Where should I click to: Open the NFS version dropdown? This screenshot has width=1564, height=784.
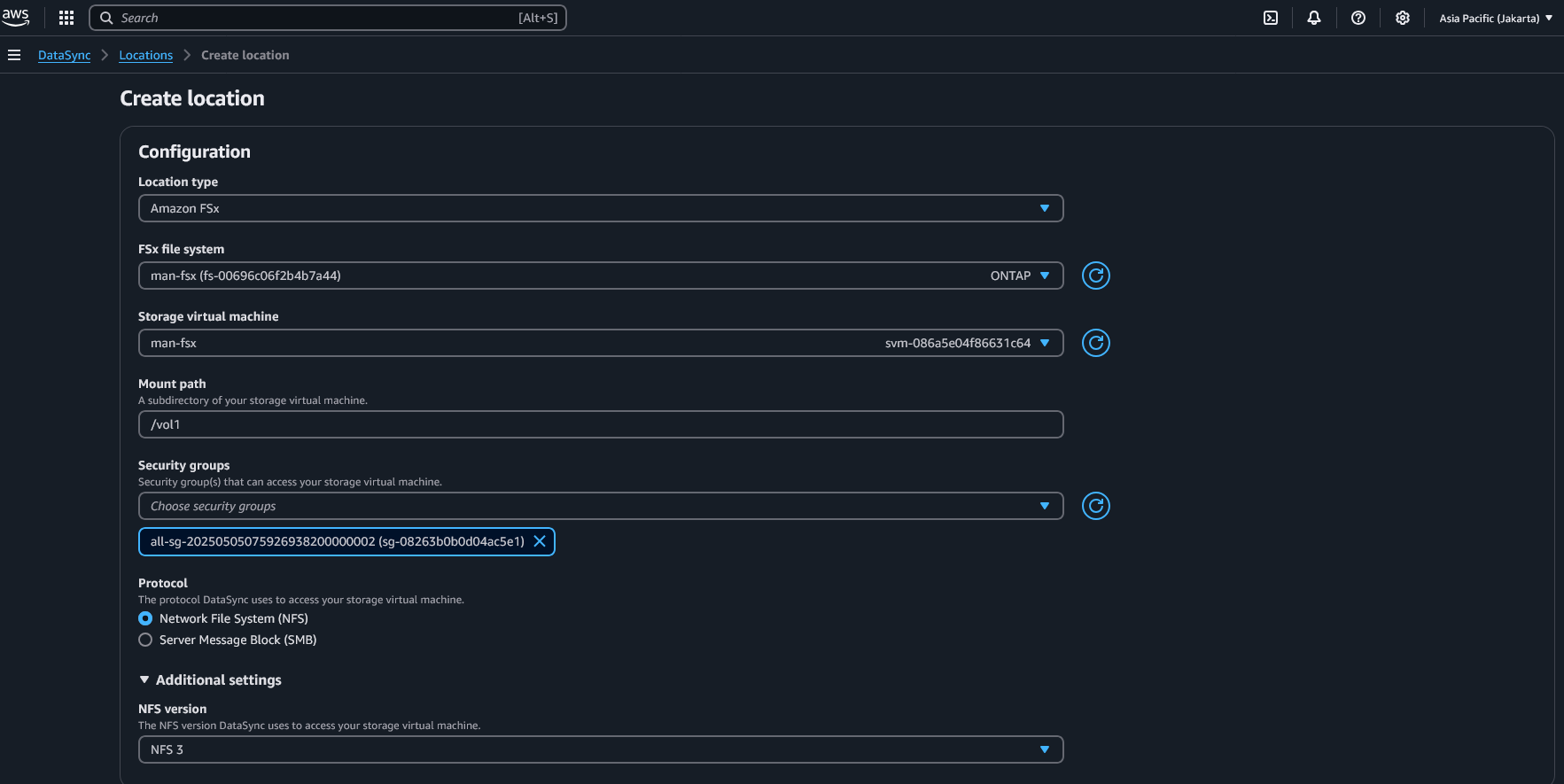pyautogui.click(x=601, y=749)
